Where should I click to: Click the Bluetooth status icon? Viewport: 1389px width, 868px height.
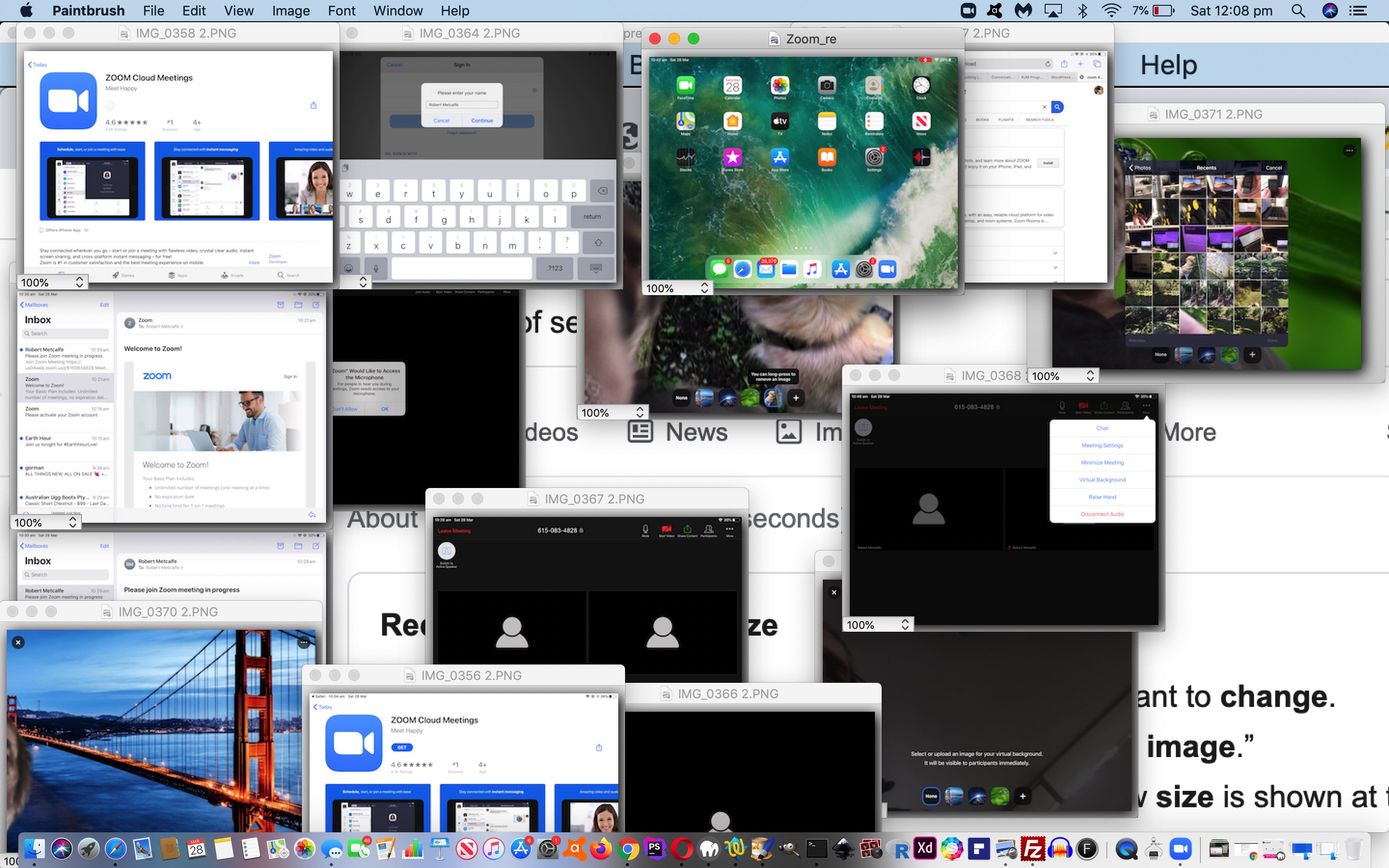1082,10
